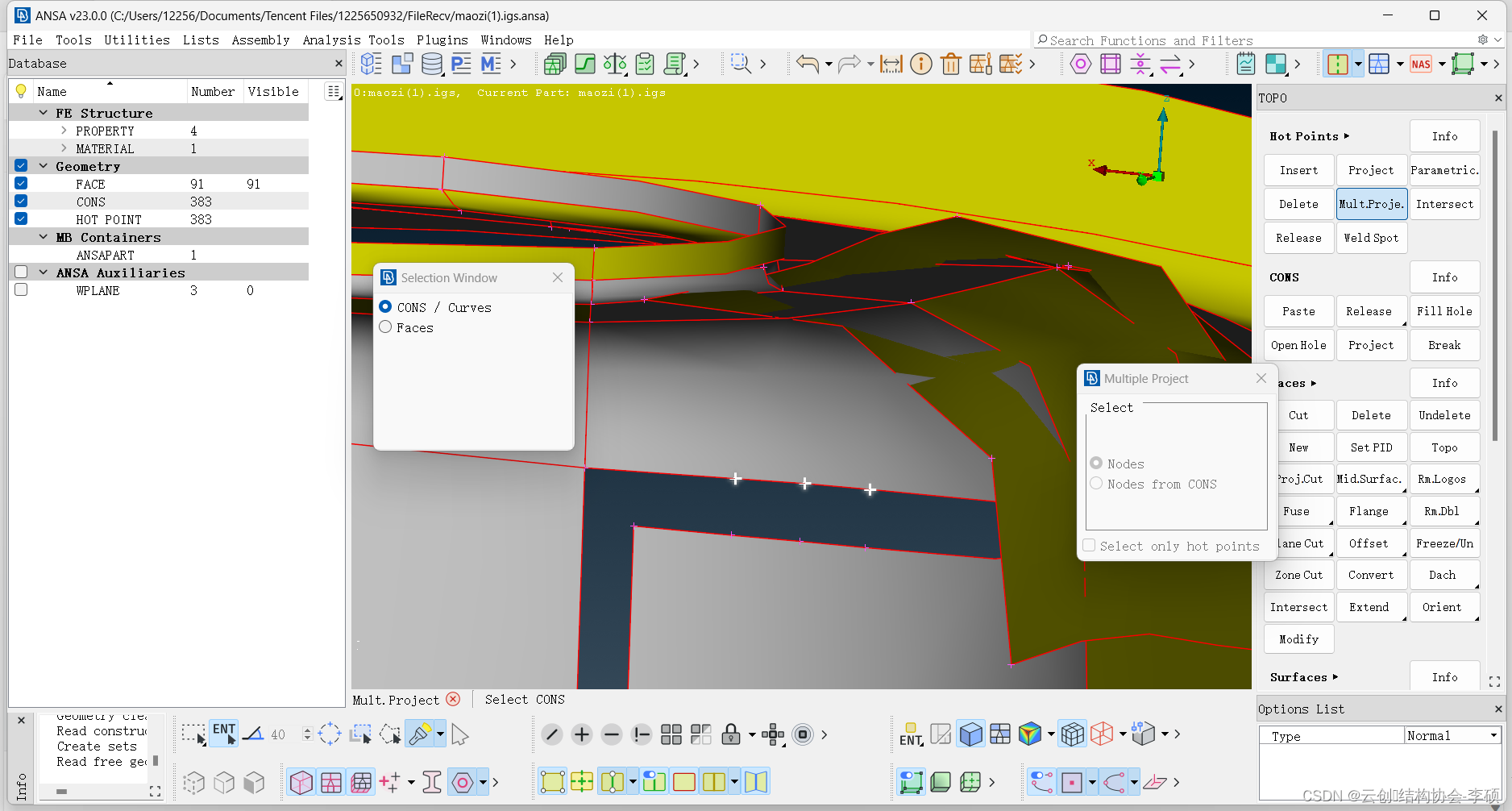Screen dimensions: 1512x811
Task: Click the Weld Spot button
Action: pos(1370,238)
